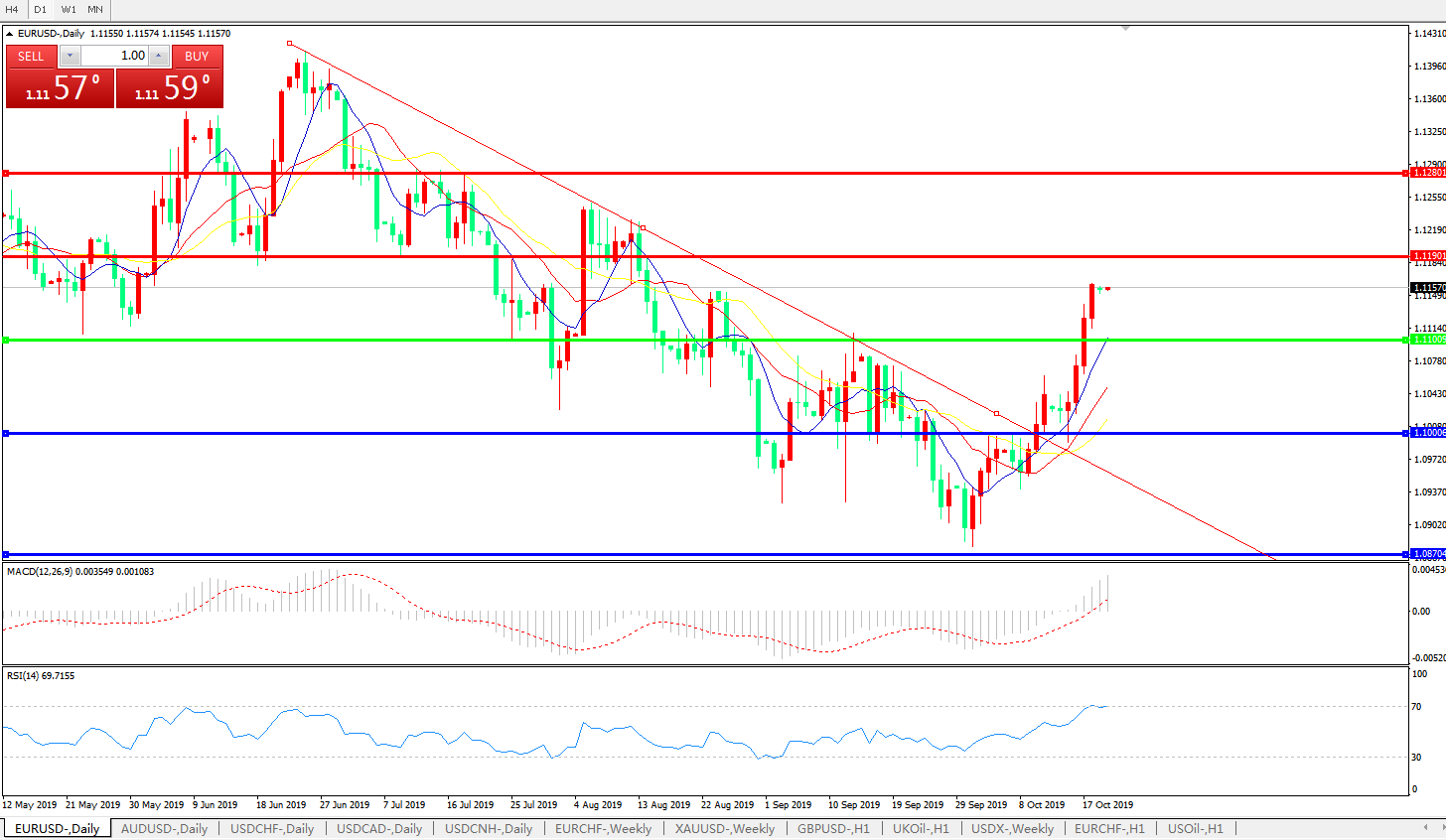The width and height of the screenshot is (1446, 840).
Task: Click the 1.00 trade volume field
Action: 114,56
